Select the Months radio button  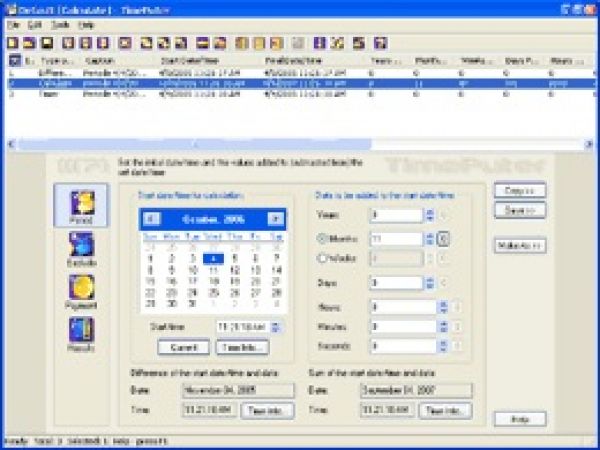(322, 239)
